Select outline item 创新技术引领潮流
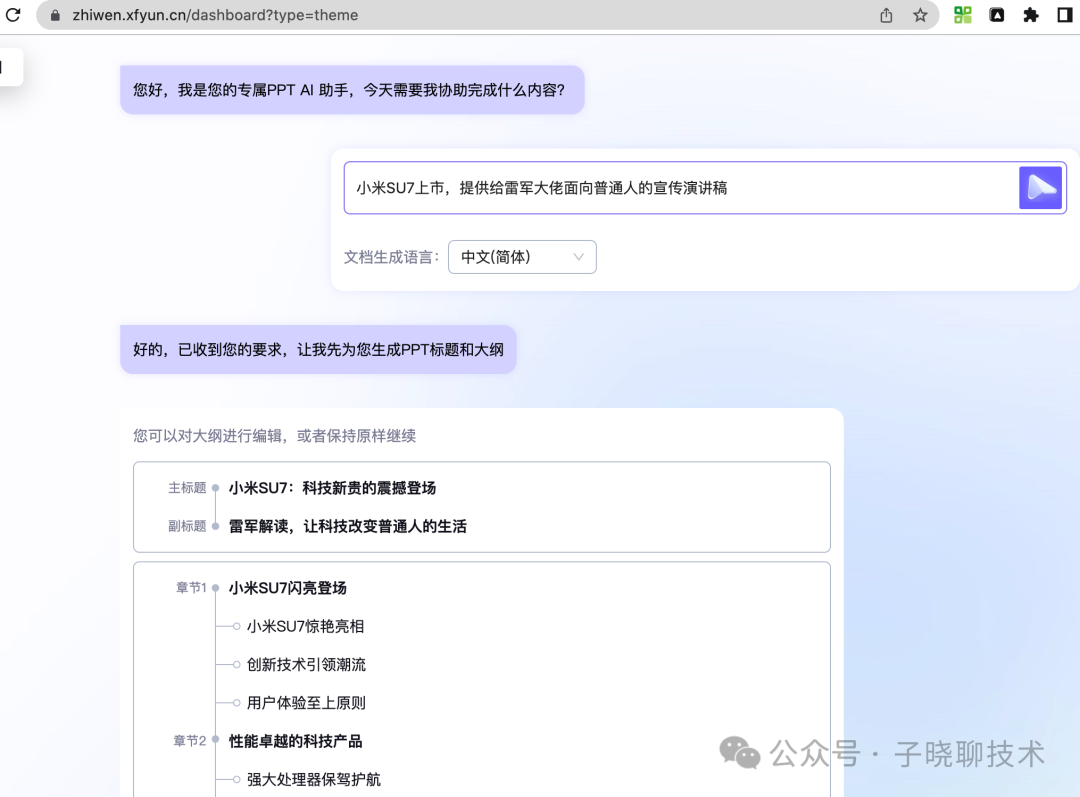 pyautogui.click(x=306, y=665)
